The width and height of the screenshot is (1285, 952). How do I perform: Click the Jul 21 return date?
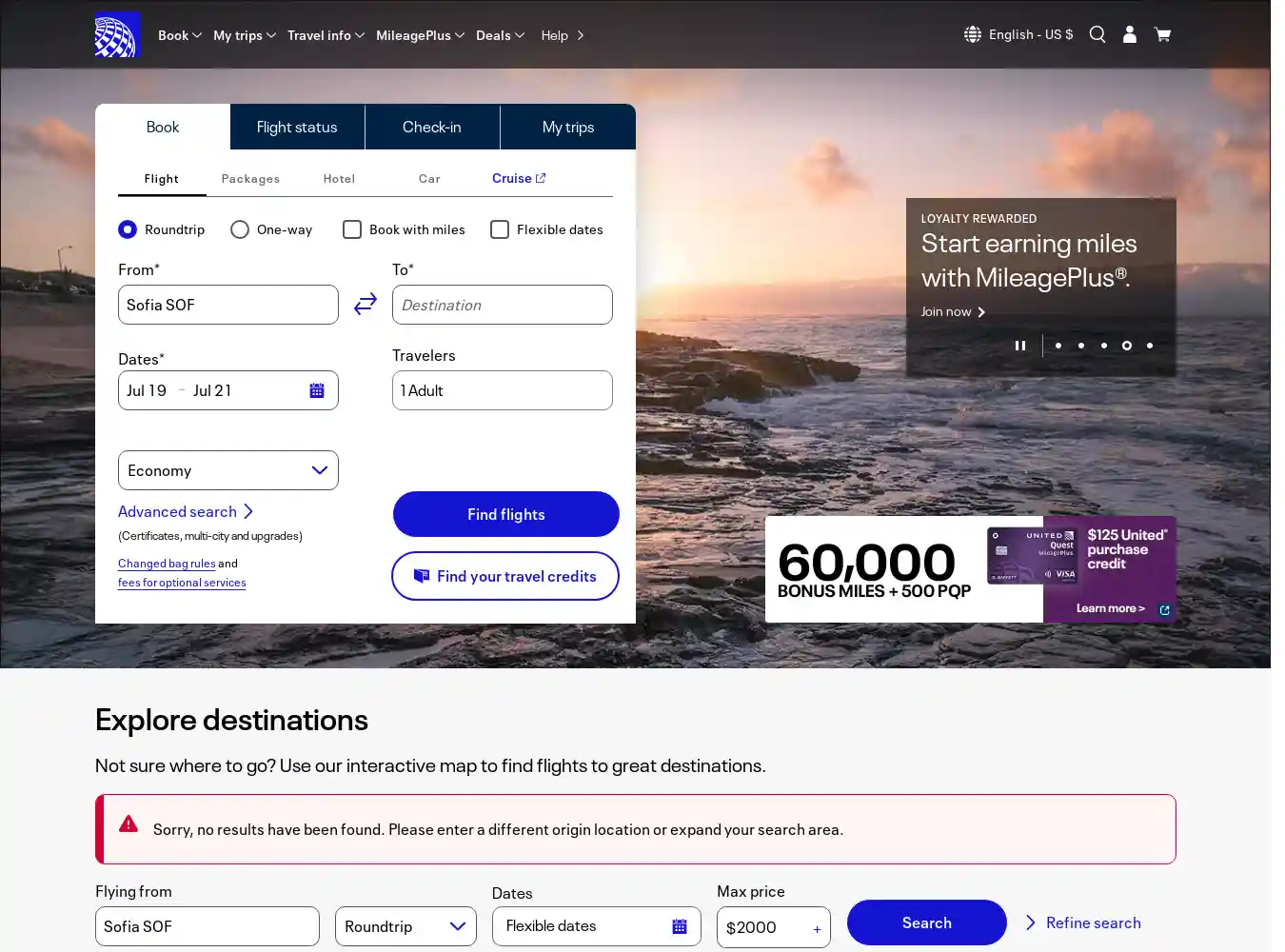pos(212,390)
